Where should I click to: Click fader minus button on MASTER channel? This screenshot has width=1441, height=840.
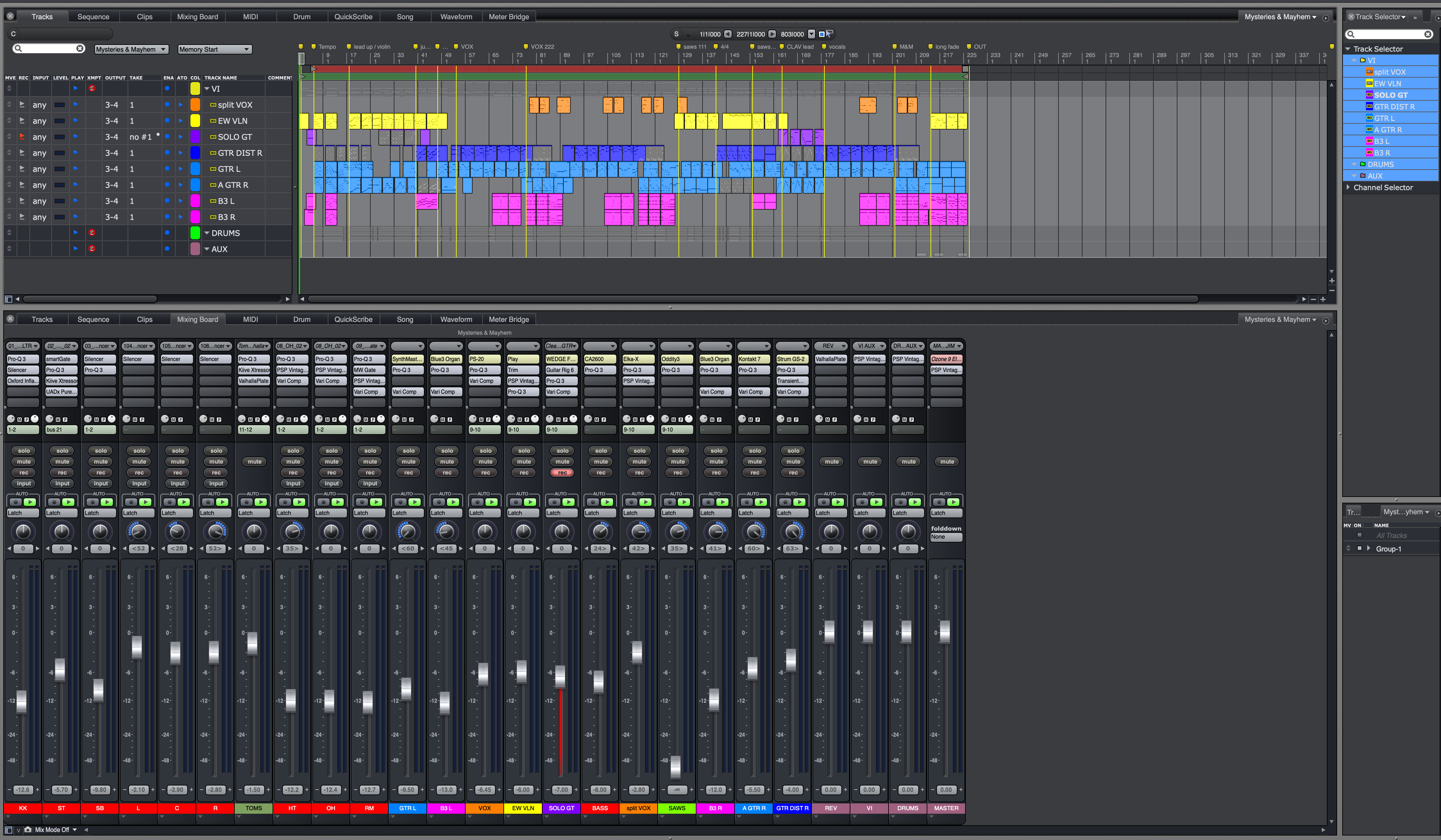(932, 790)
